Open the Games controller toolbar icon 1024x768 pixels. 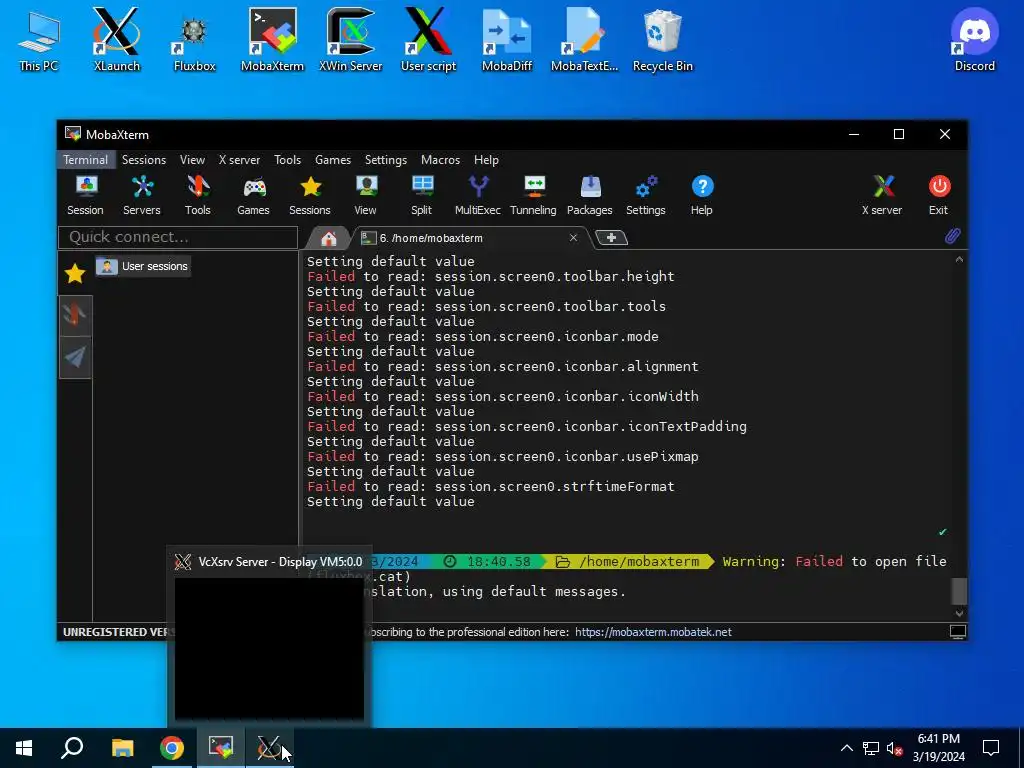coord(253,195)
